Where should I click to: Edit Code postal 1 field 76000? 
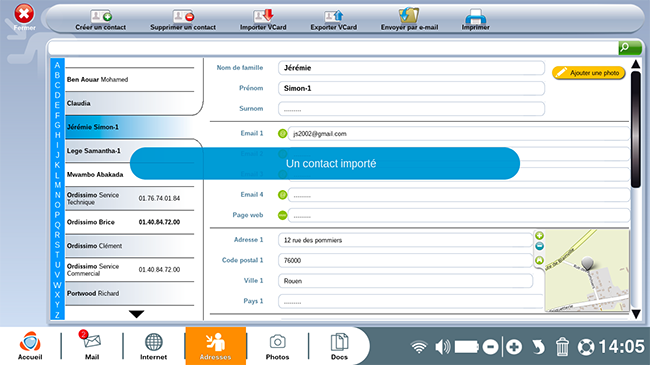[405, 260]
